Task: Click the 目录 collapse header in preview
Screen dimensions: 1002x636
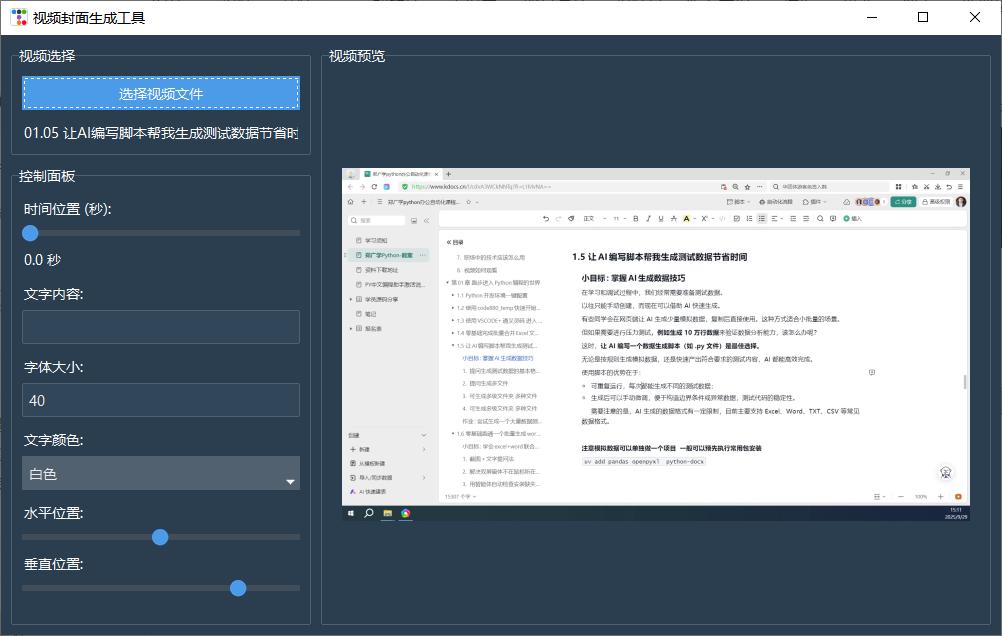Action: point(456,242)
